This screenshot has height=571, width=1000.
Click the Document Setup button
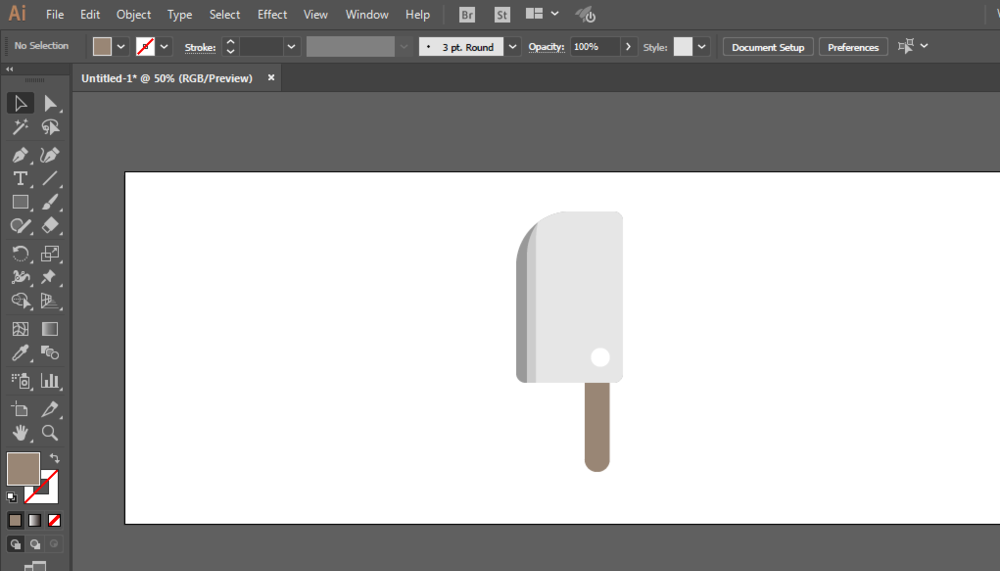pyautogui.click(x=768, y=47)
